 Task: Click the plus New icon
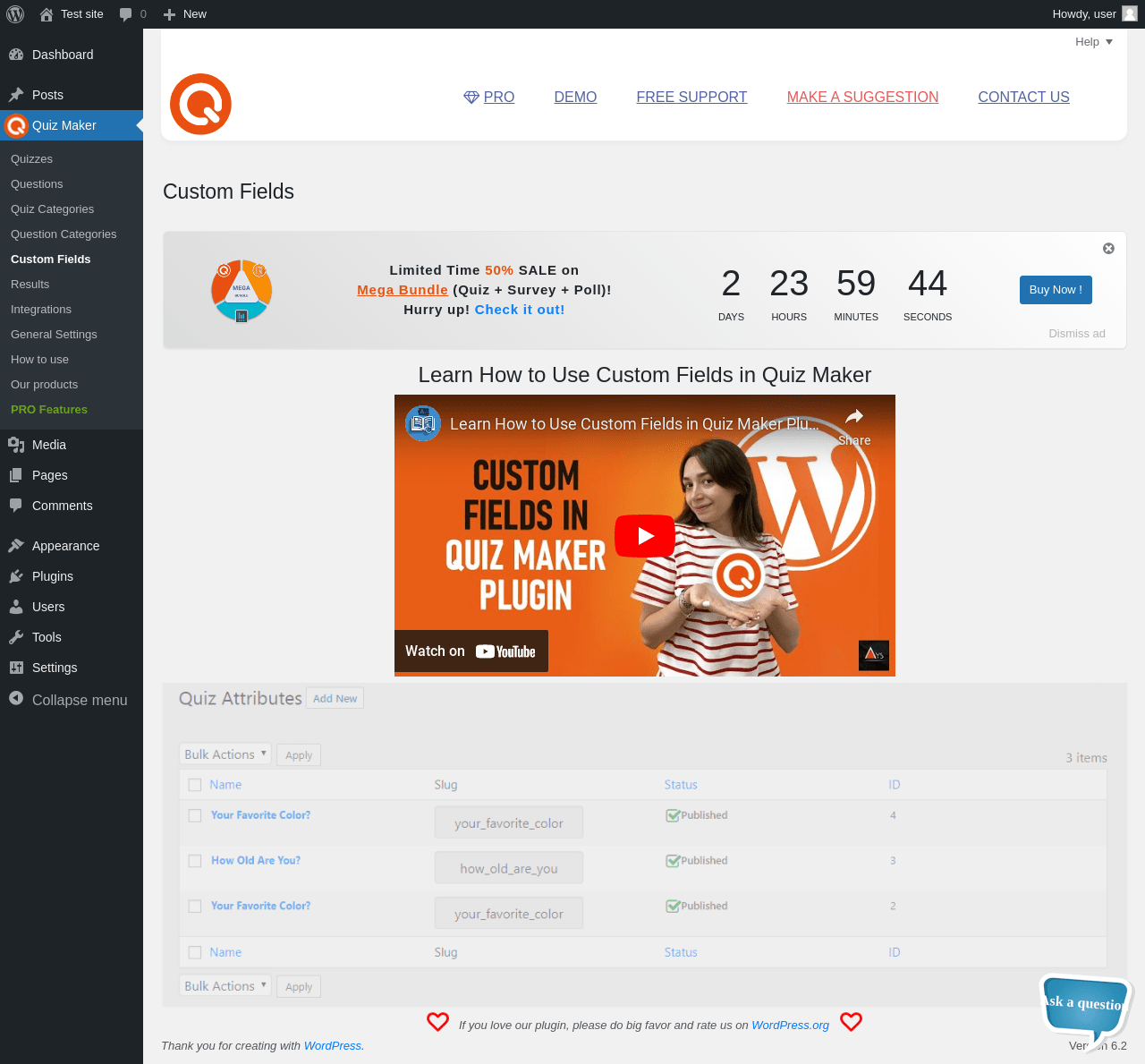pos(169,14)
